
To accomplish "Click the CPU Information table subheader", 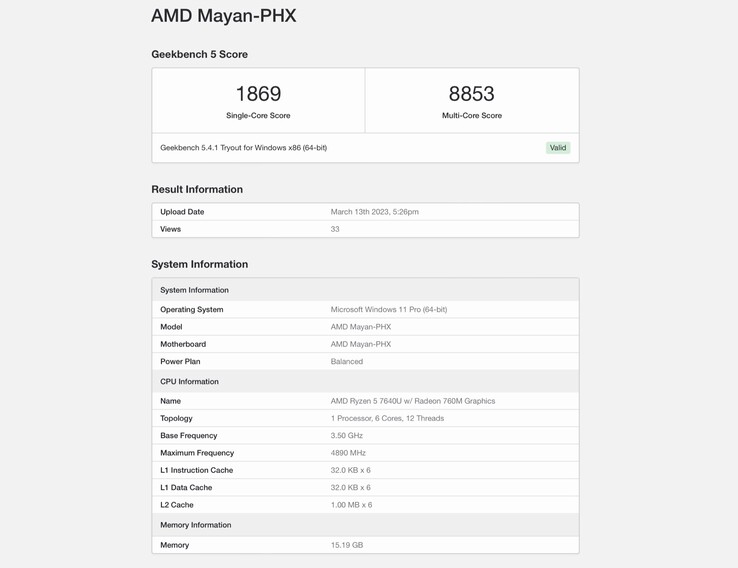I will (x=189, y=382).
